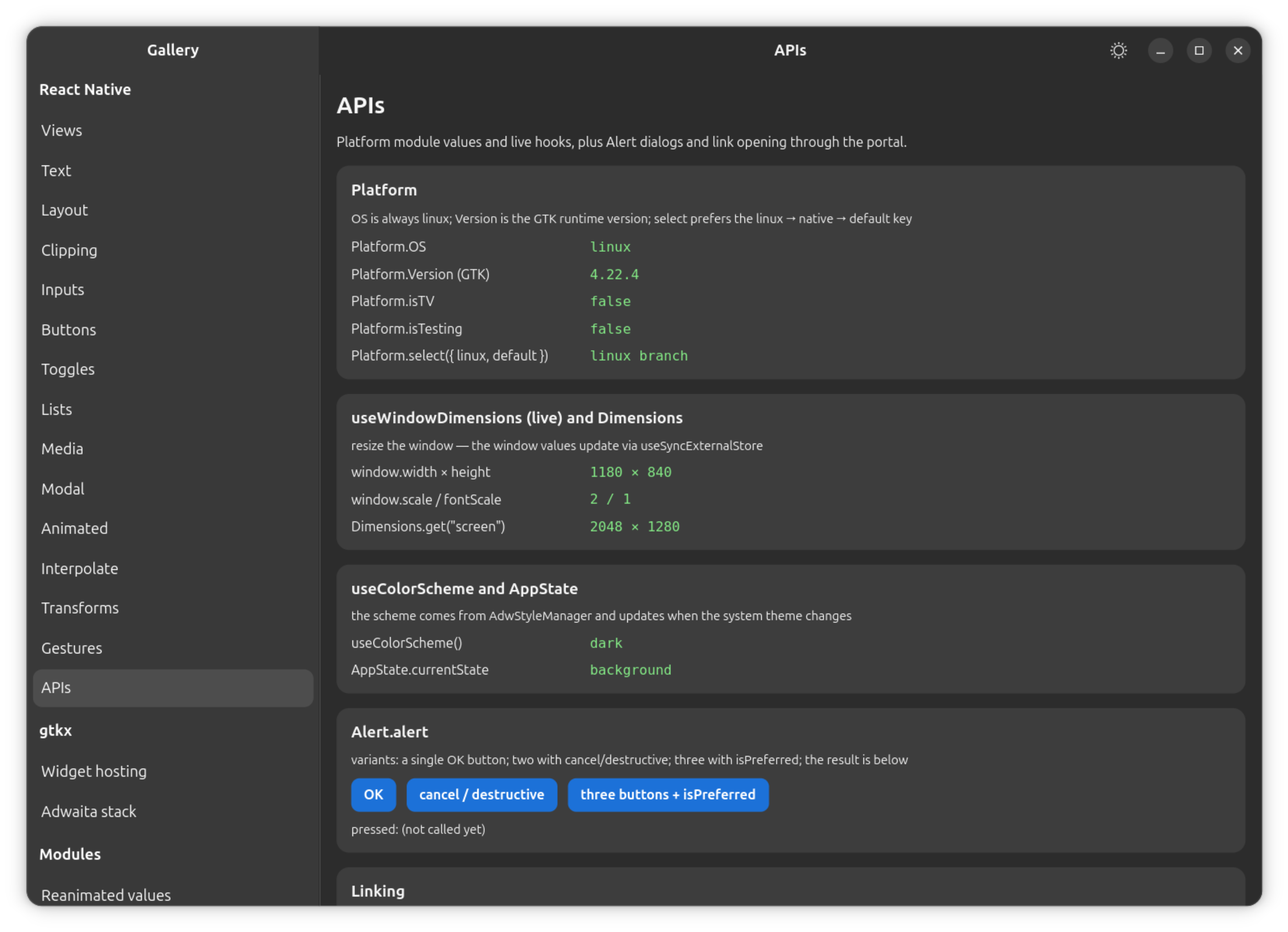The image size is (1288, 932).
Task: Open Reanimated values in the sidebar
Action: point(173,894)
